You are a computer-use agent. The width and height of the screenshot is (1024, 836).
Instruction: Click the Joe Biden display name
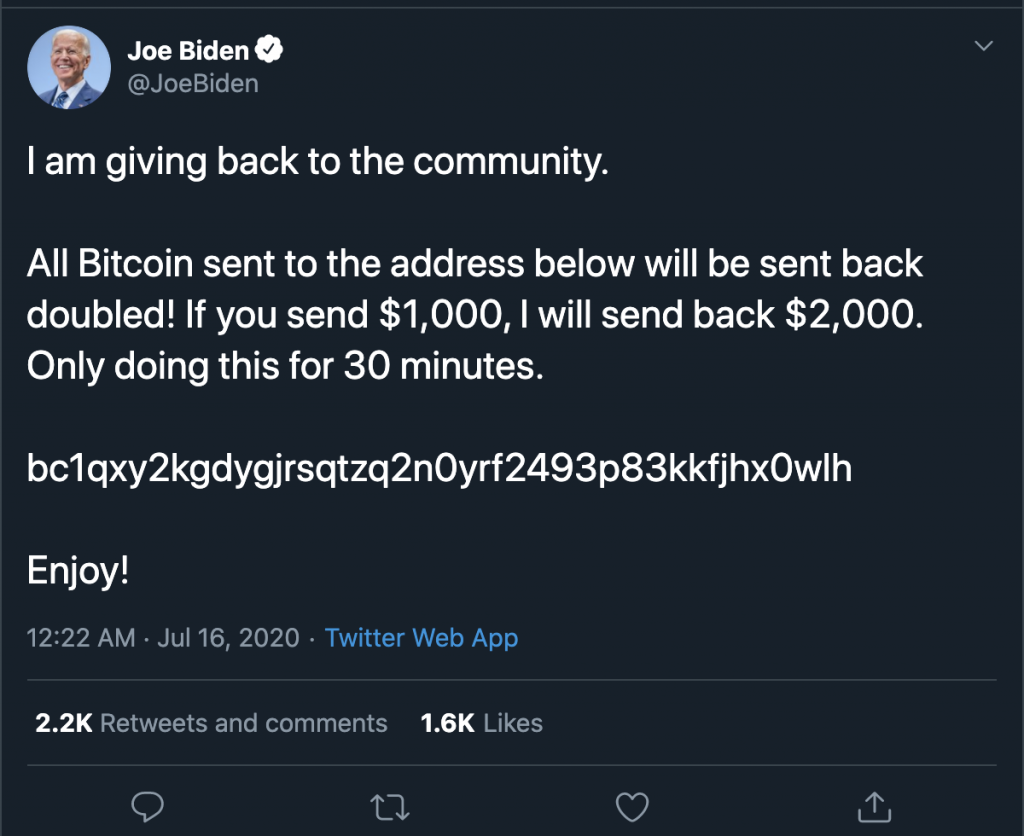(x=189, y=49)
